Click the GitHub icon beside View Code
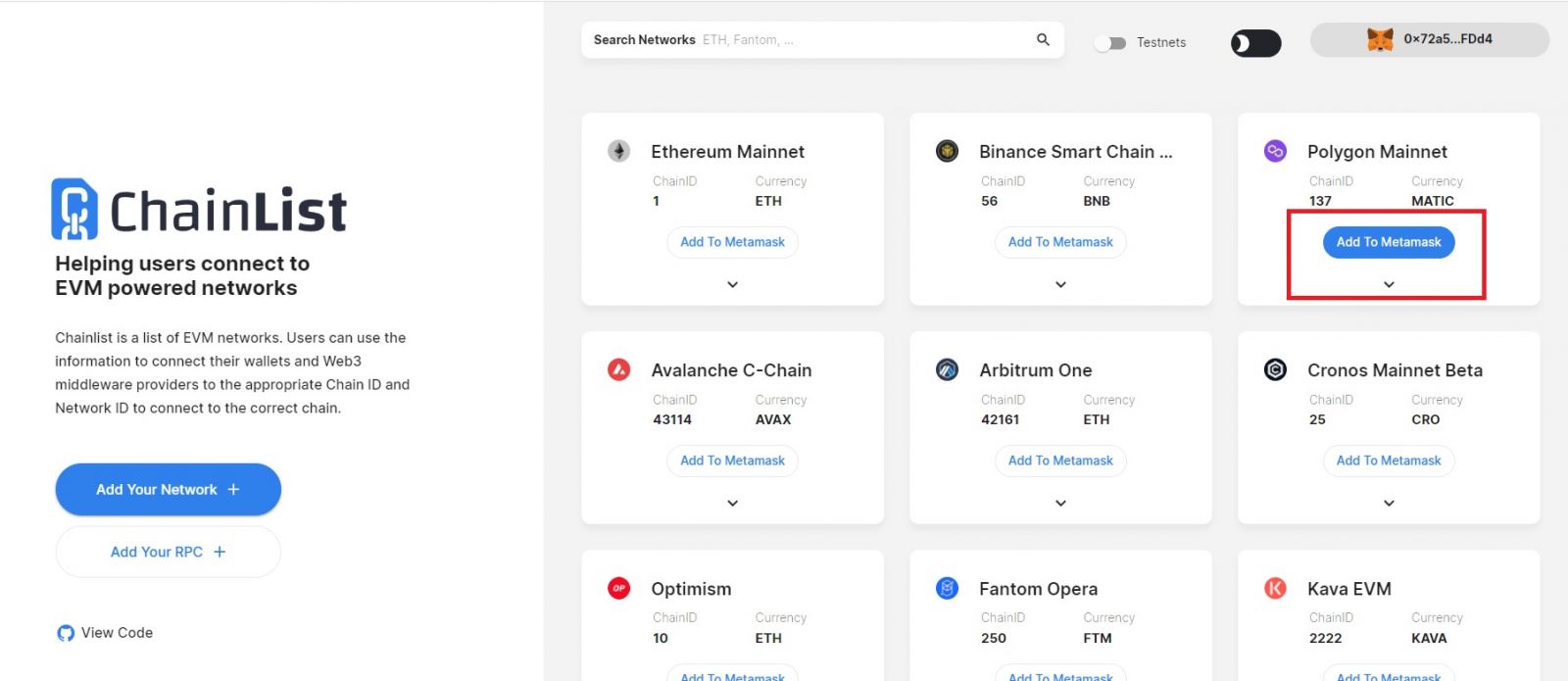This screenshot has height=681, width=1568. (x=66, y=633)
